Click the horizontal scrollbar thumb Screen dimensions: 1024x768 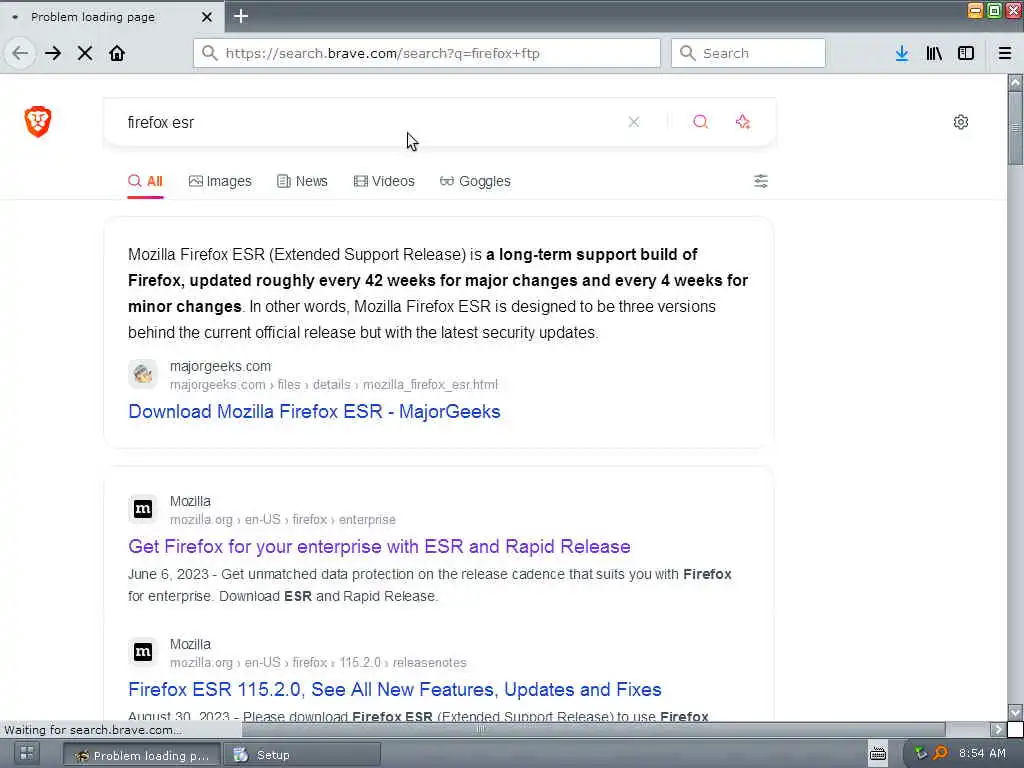pos(481,729)
